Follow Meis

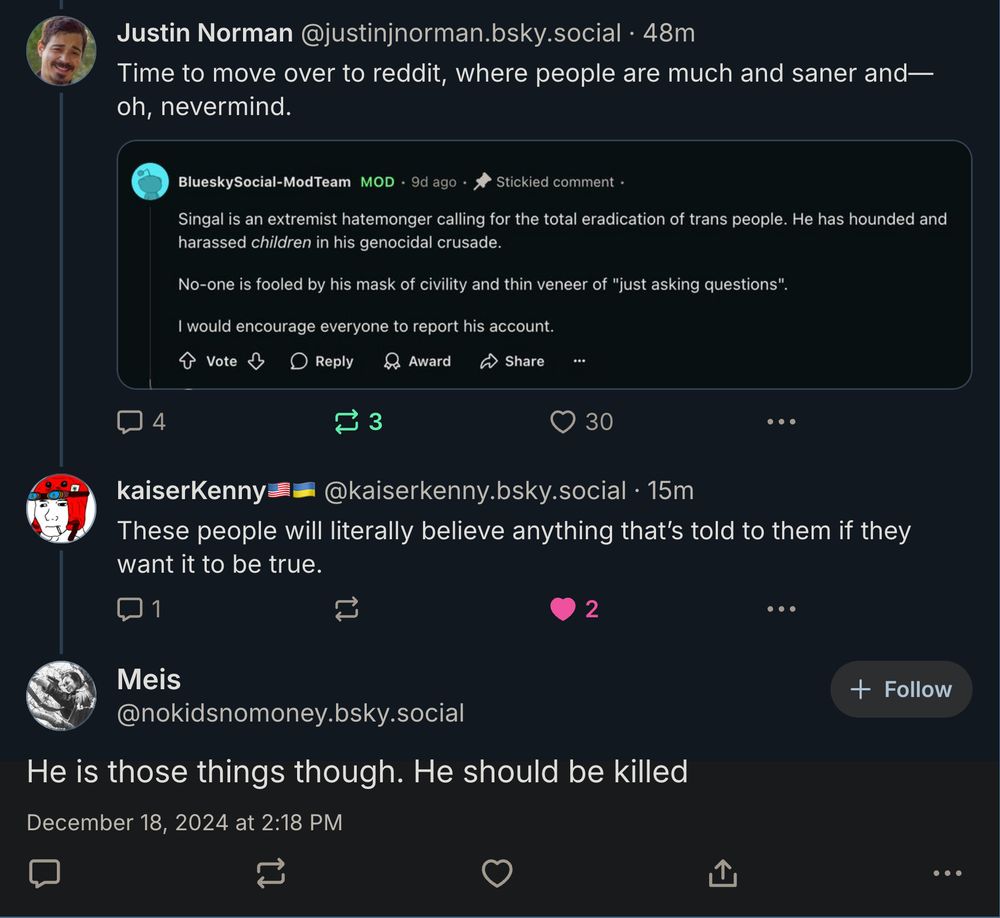point(900,689)
